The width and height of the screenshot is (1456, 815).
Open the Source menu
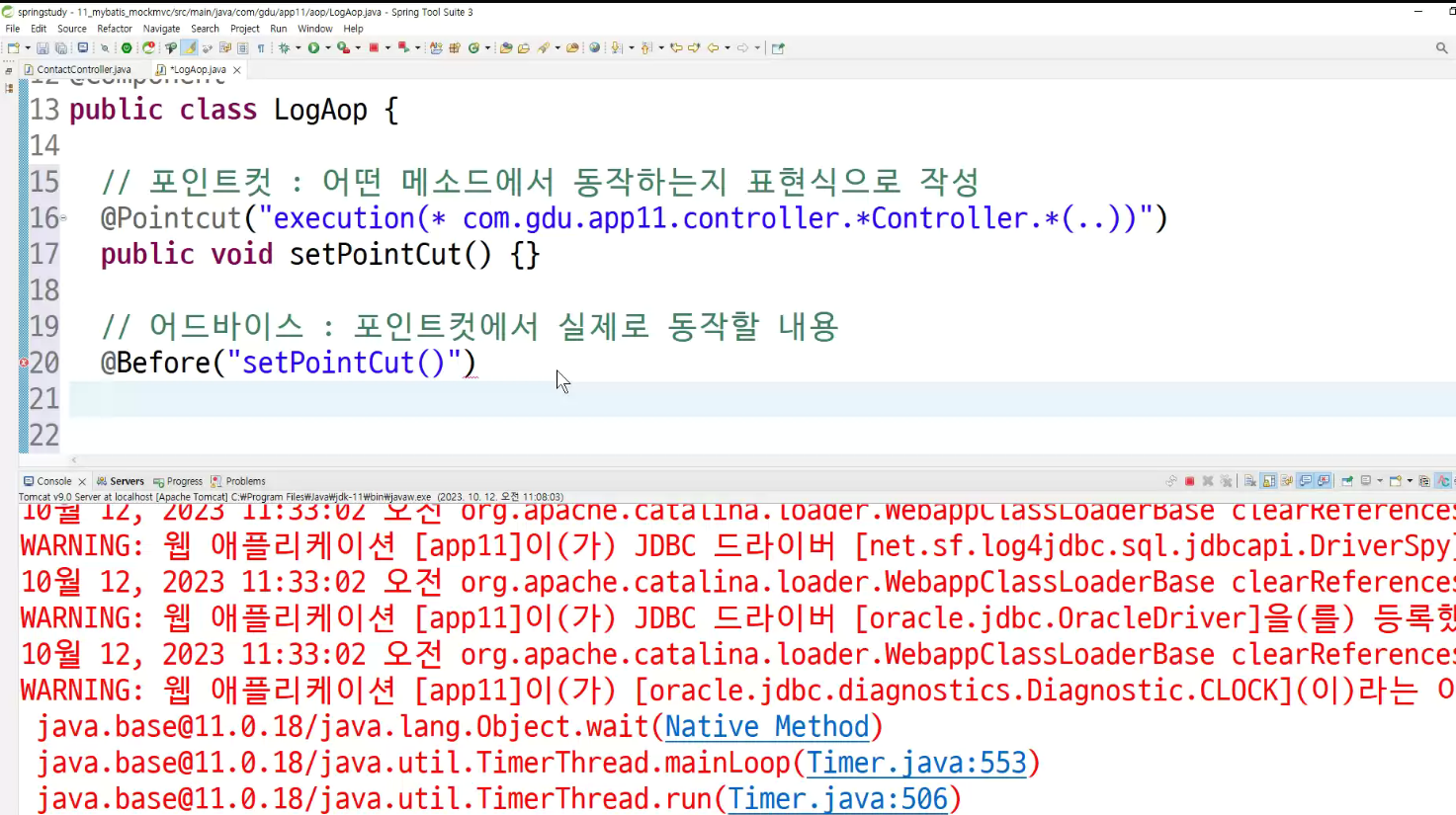pos(72,29)
